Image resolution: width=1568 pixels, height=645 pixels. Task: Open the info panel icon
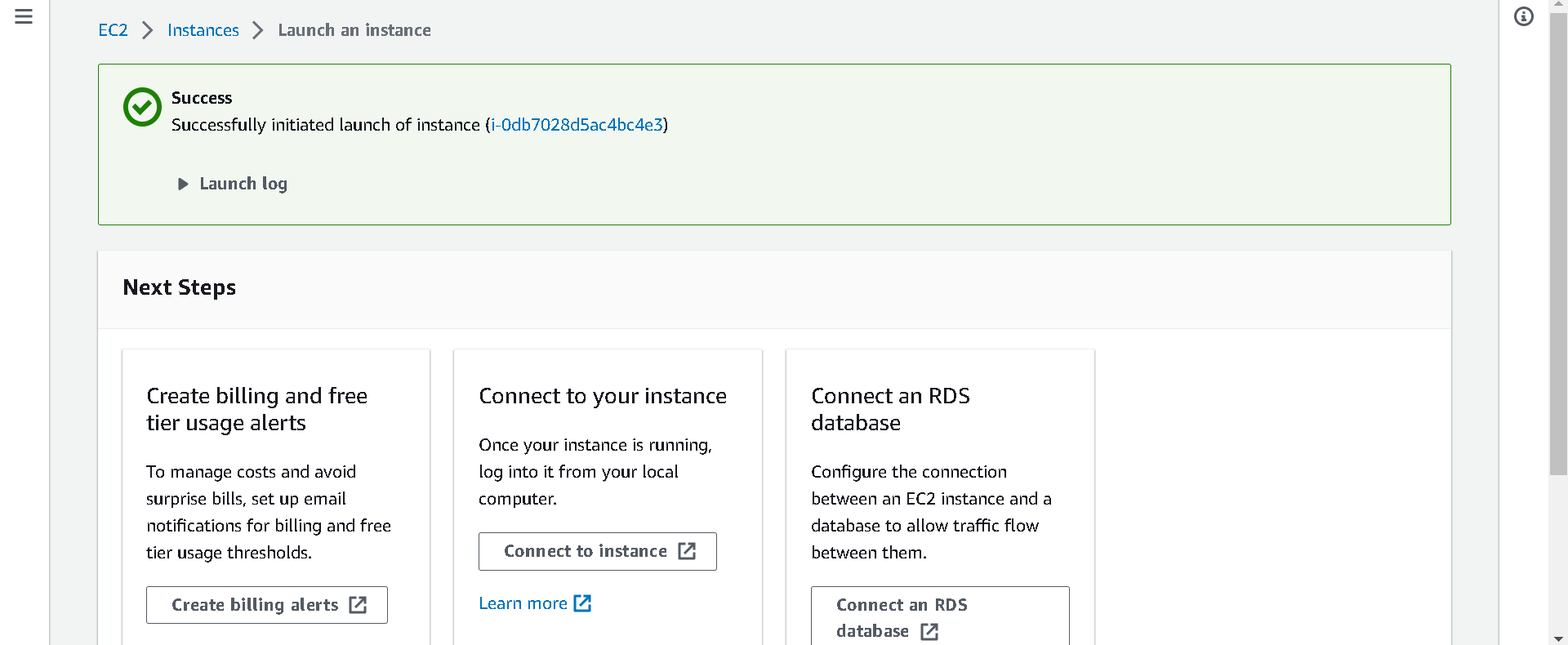(1523, 16)
